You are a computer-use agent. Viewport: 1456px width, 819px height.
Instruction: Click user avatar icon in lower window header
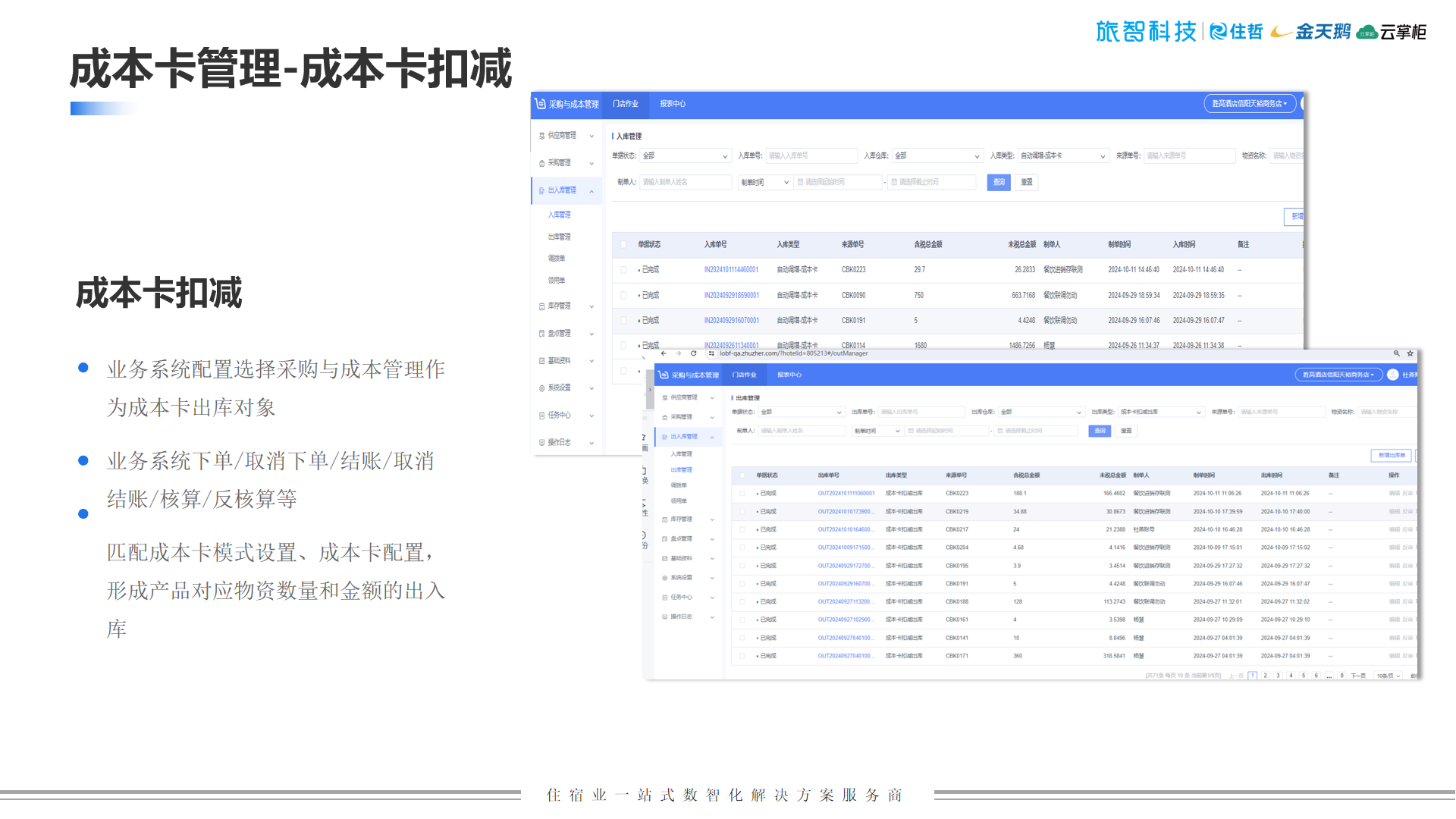pos(1392,375)
